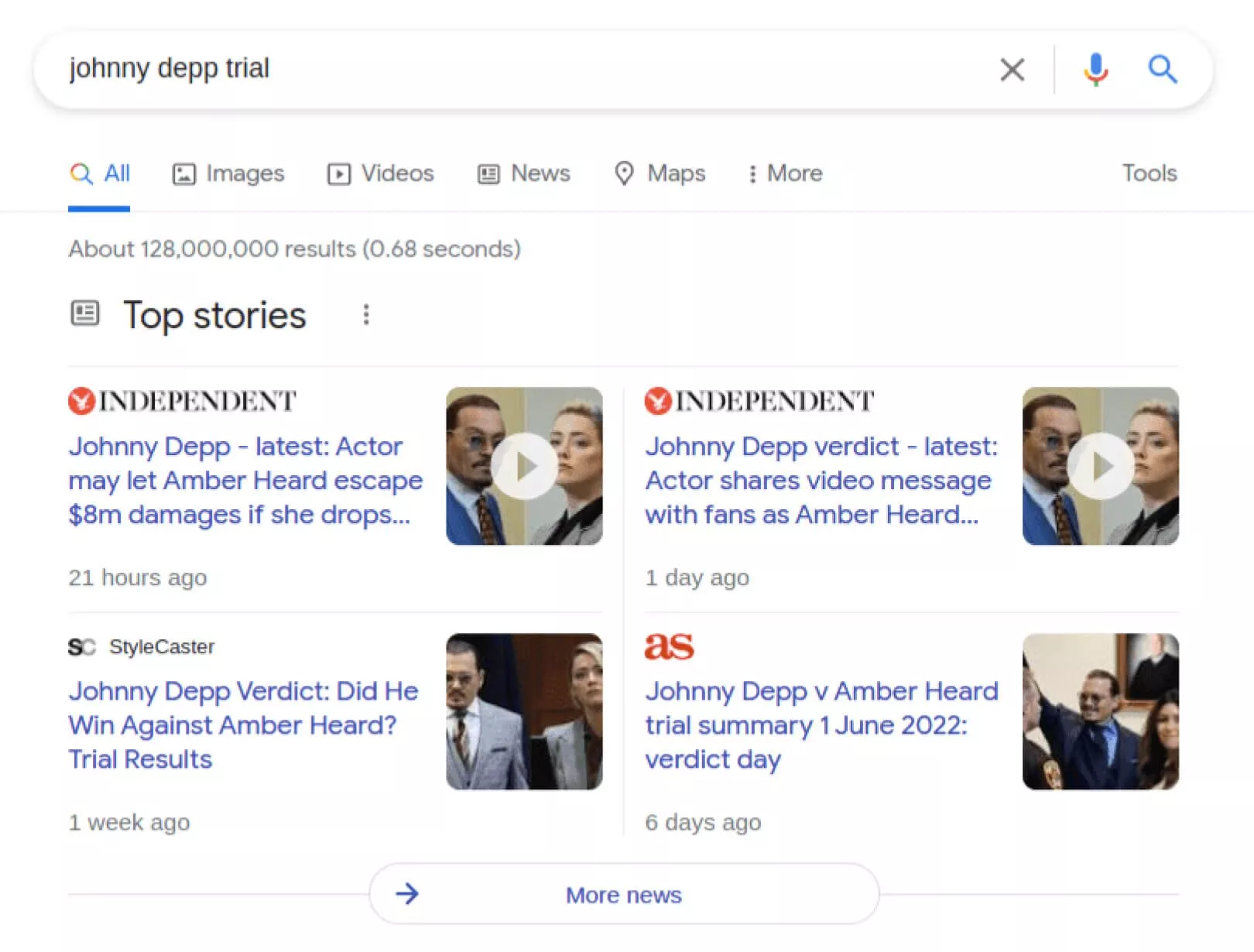Open 'Johnny Depp Verdict: Did He Win' article
Image resolution: width=1254 pixels, height=952 pixels.
tap(243, 725)
